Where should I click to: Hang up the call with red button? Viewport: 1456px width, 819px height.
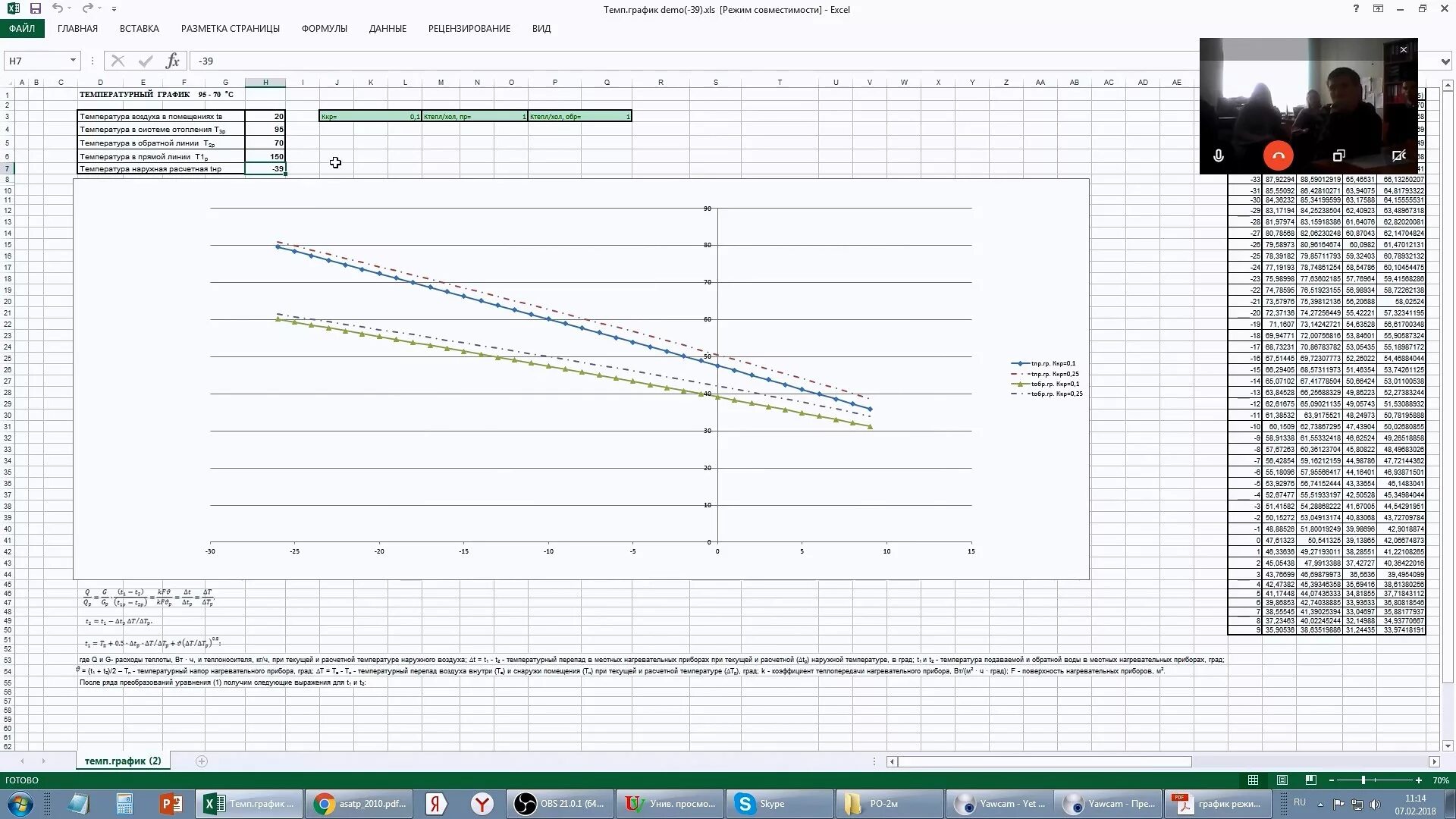tap(1279, 155)
